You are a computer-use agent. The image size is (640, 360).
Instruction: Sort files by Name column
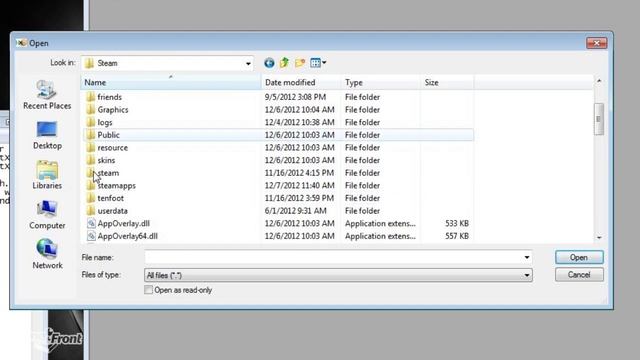point(171,82)
